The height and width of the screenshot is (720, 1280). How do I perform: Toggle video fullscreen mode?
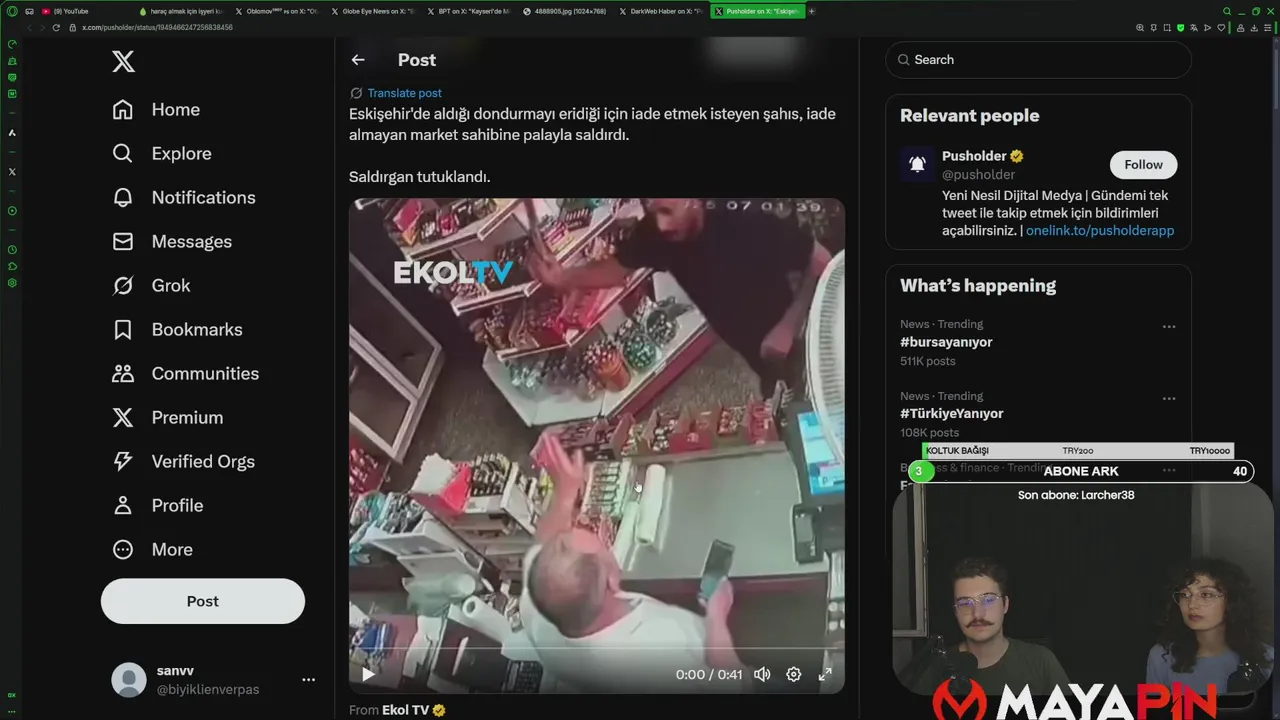click(825, 674)
